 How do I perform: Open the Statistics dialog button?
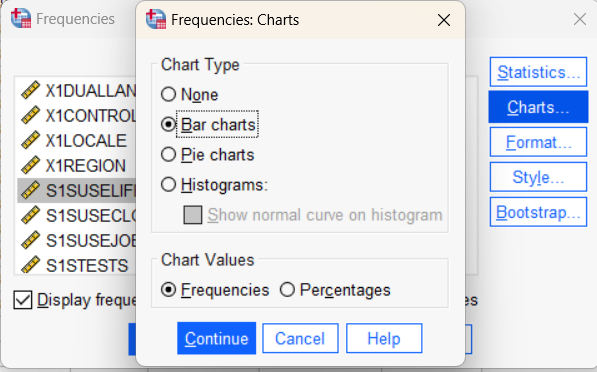(538, 72)
